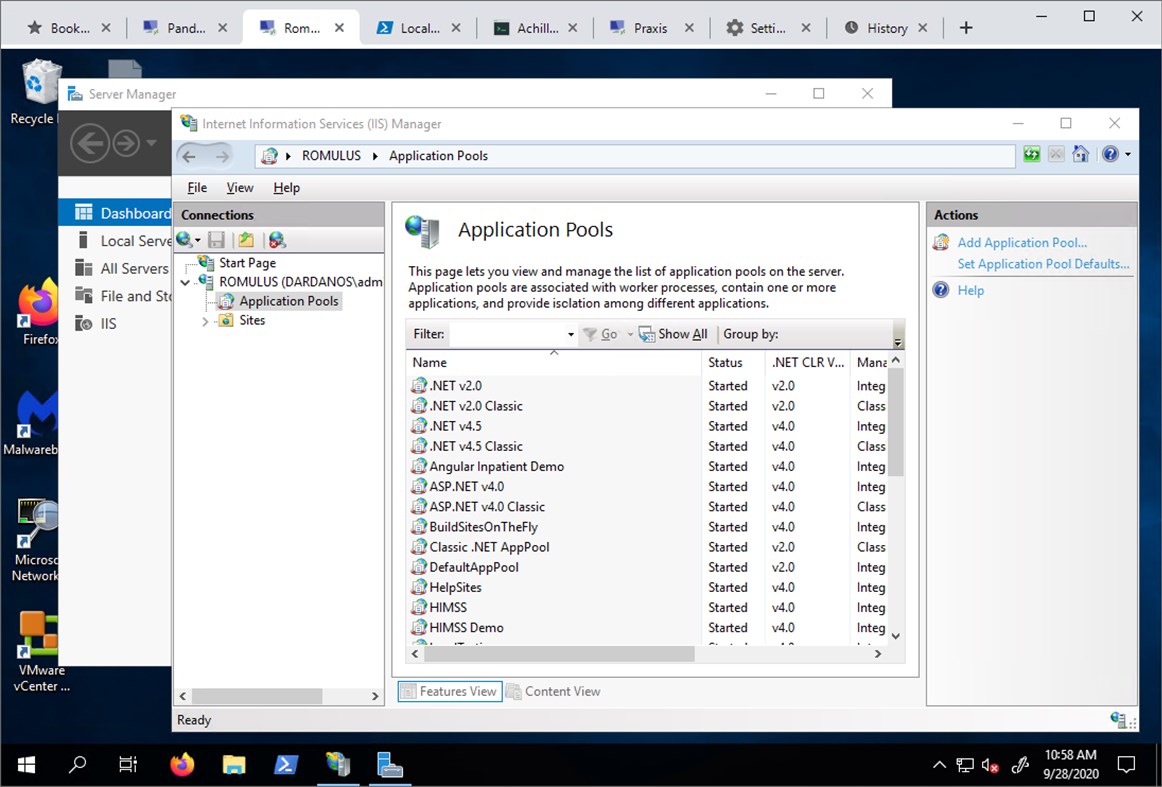Click the IIS Manager forward navigation arrow
Screen dimensions: 1162x787
pyautogui.click(x=222, y=156)
